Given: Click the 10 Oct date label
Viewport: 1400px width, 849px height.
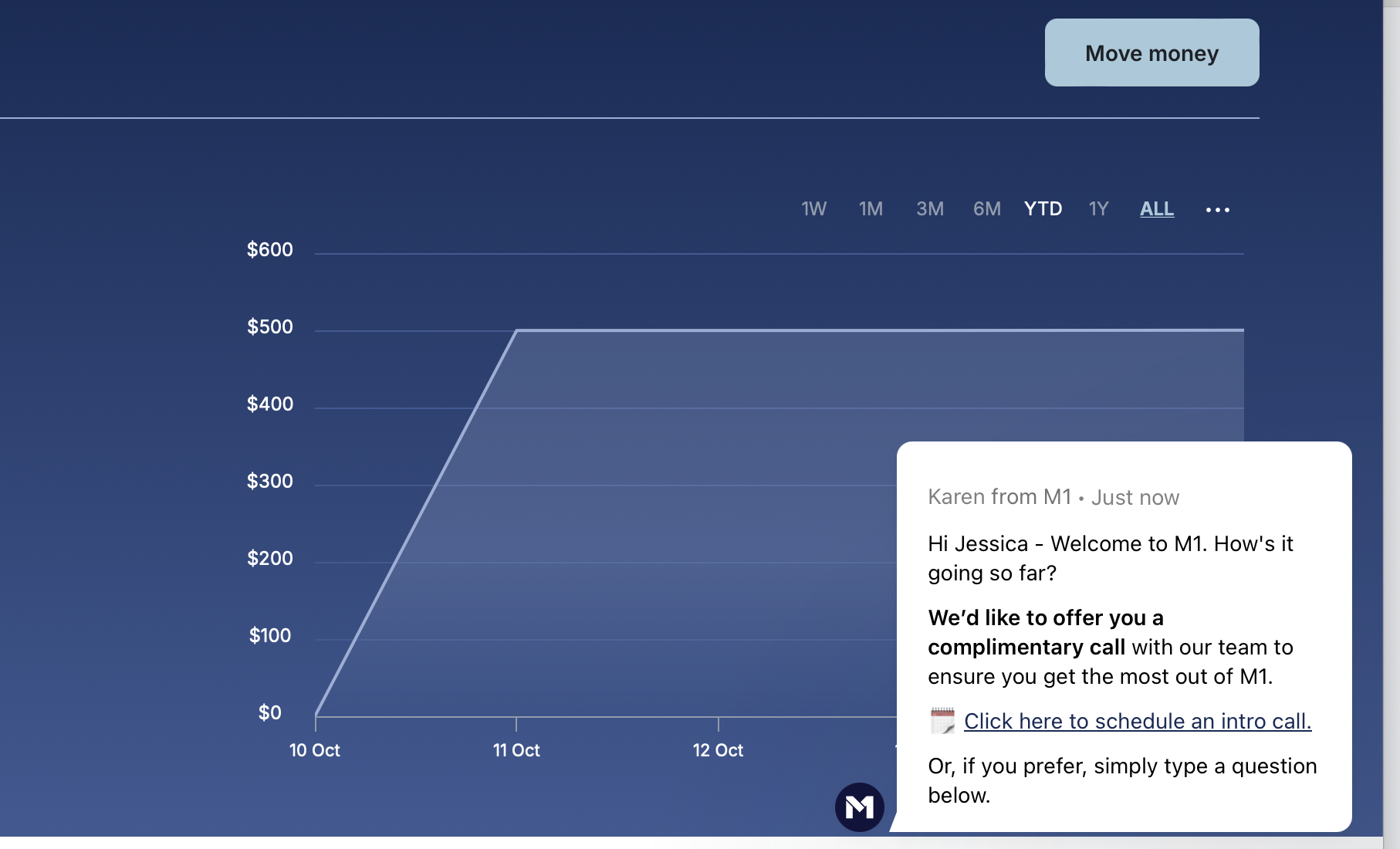Looking at the screenshot, I should pyautogui.click(x=314, y=750).
